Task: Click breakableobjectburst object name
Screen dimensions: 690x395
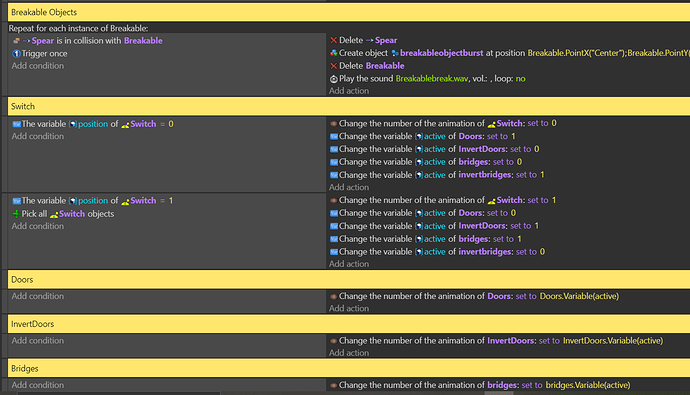Action: coord(441,53)
